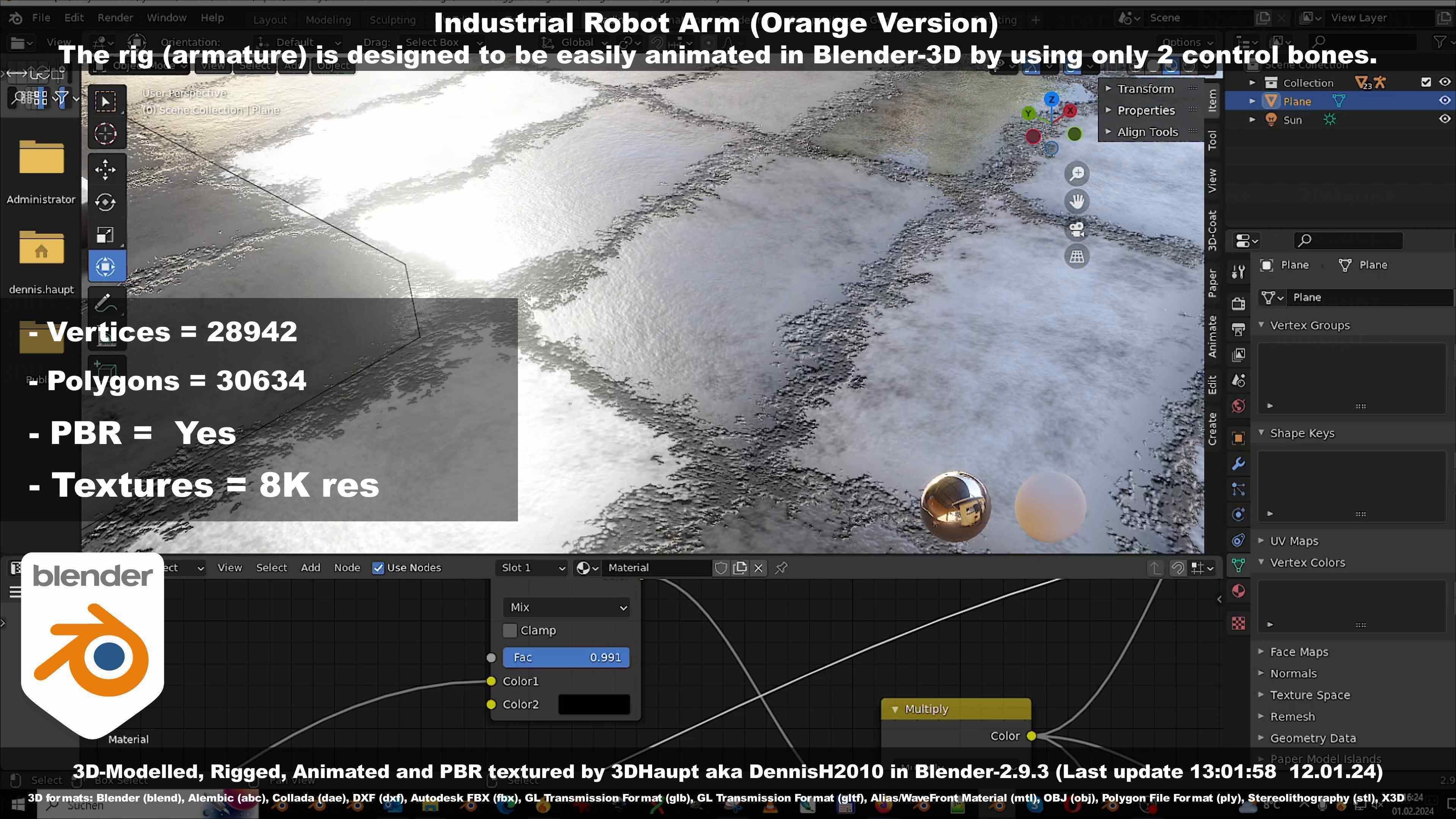Viewport: 1456px width, 819px height.
Task: Click the Zoom magnifier viewport gizmo
Action: coord(1077,174)
